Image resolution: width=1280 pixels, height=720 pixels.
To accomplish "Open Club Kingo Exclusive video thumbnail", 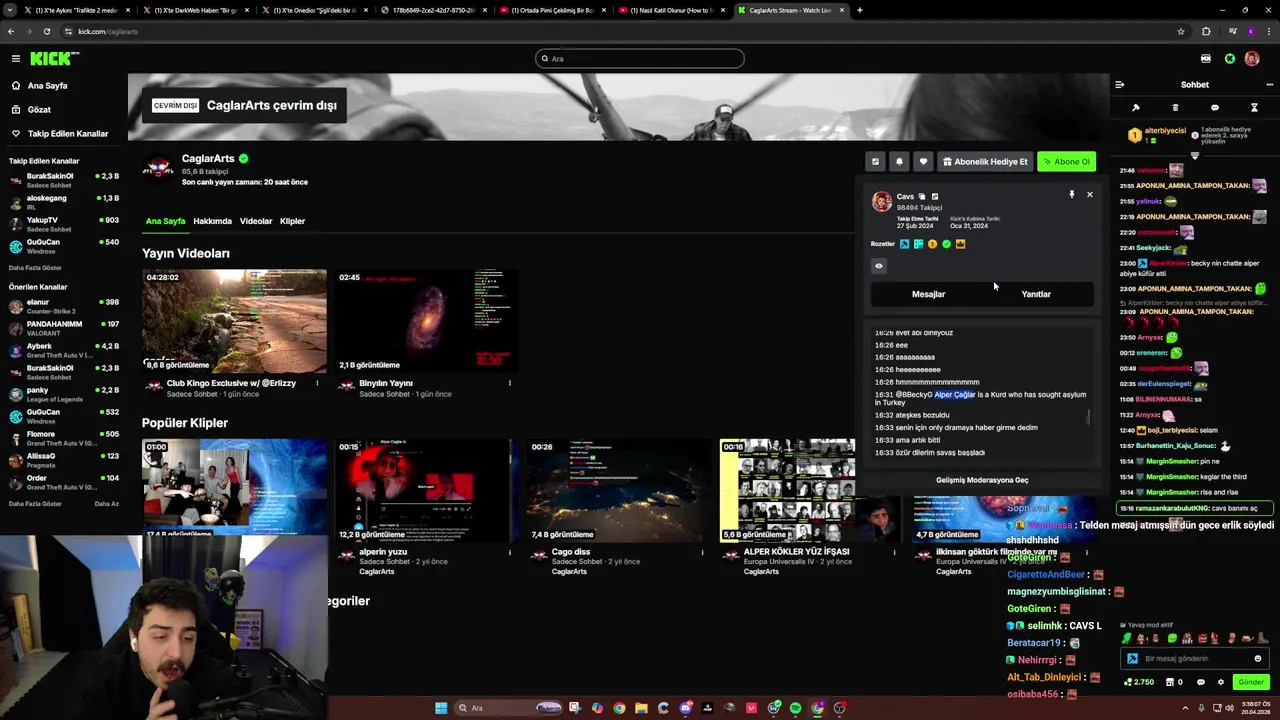I will click(234, 321).
